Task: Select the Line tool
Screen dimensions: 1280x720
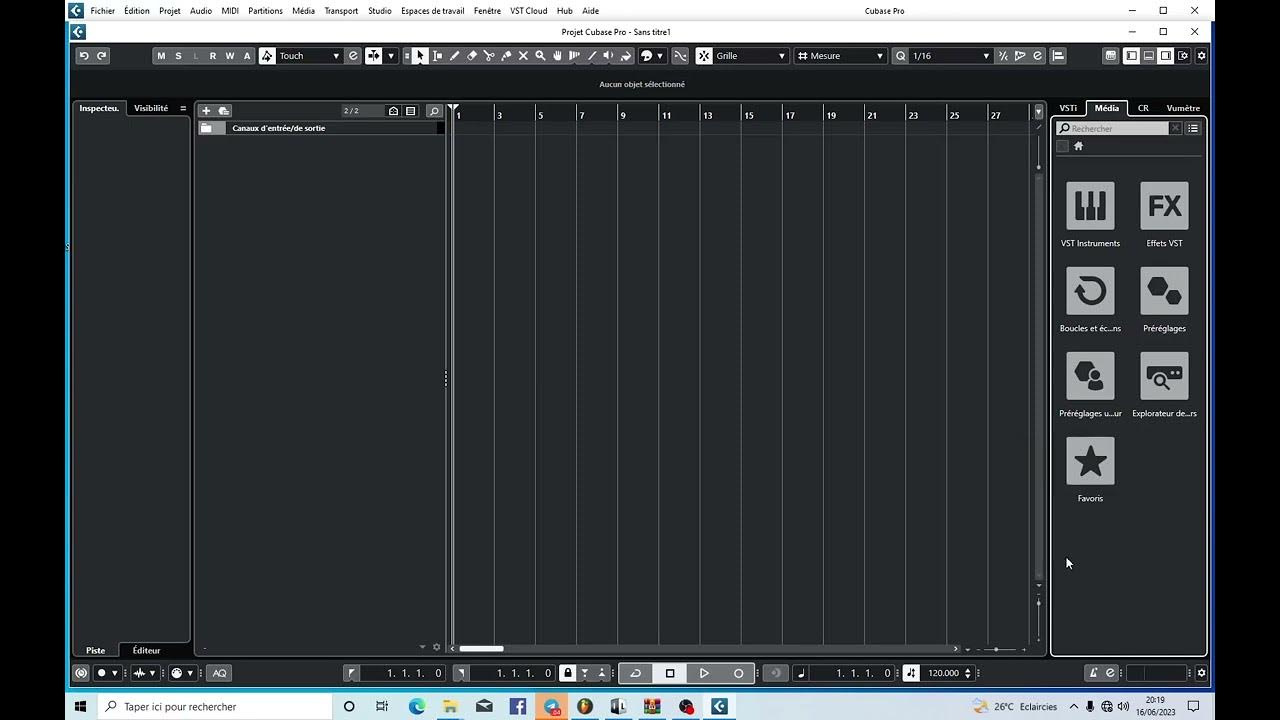Action: (592, 56)
